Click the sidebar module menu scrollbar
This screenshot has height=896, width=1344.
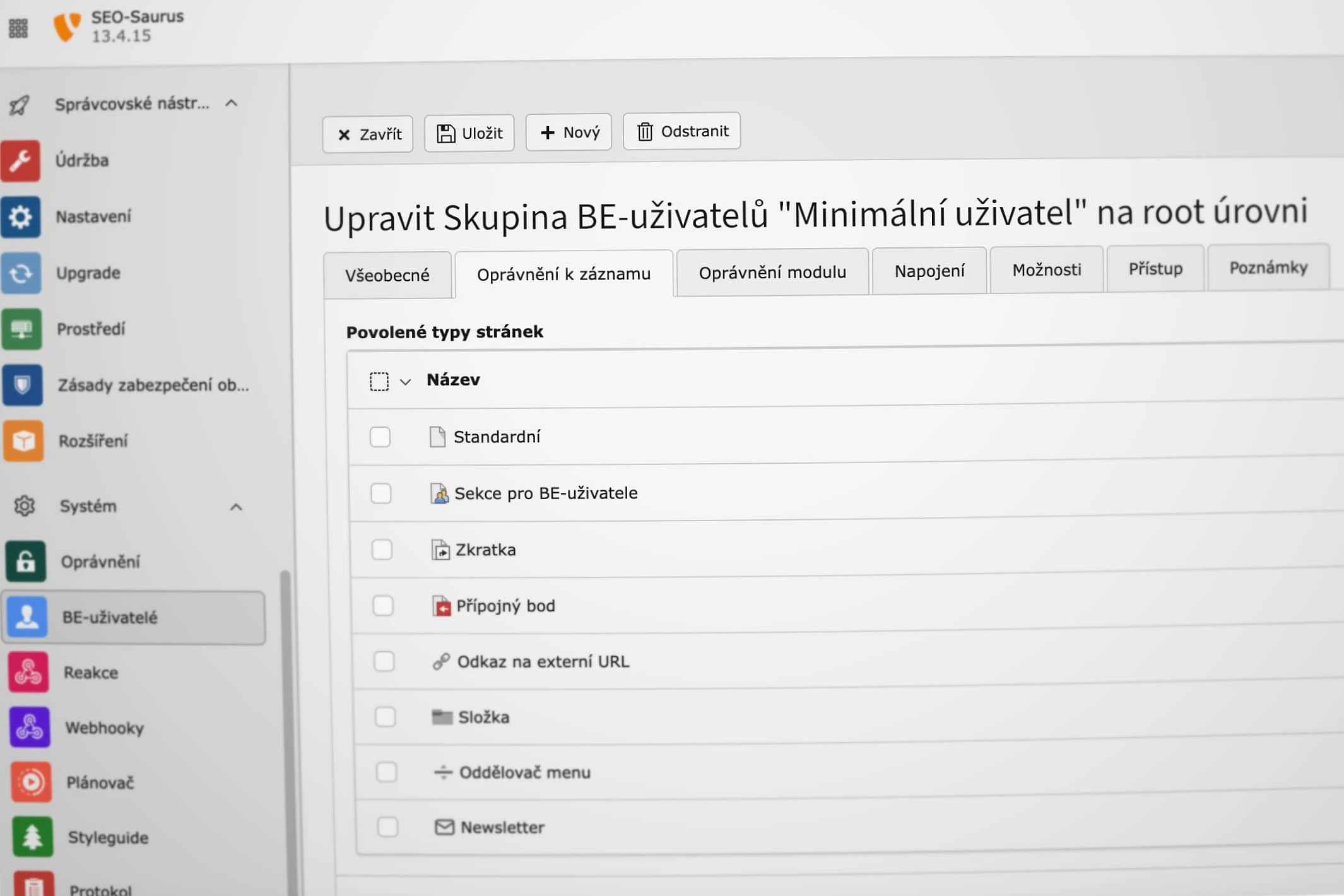click(x=286, y=694)
